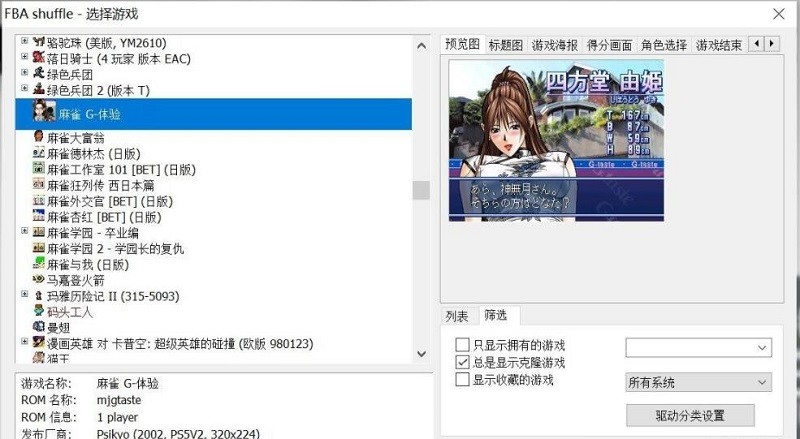Click the 玛雅历险记 II icon
800x439 pixels.
point(39,296)
